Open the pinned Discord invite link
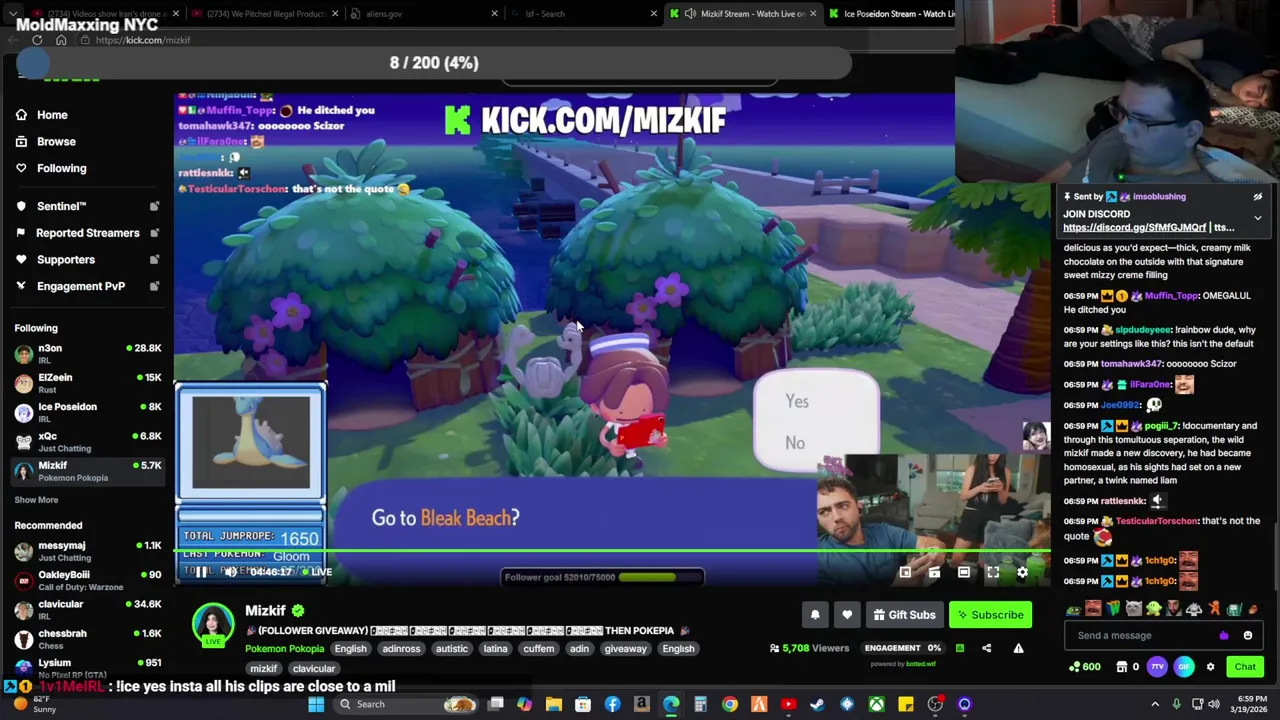This screenshot has width=1280, height=720. point(1134,228)
